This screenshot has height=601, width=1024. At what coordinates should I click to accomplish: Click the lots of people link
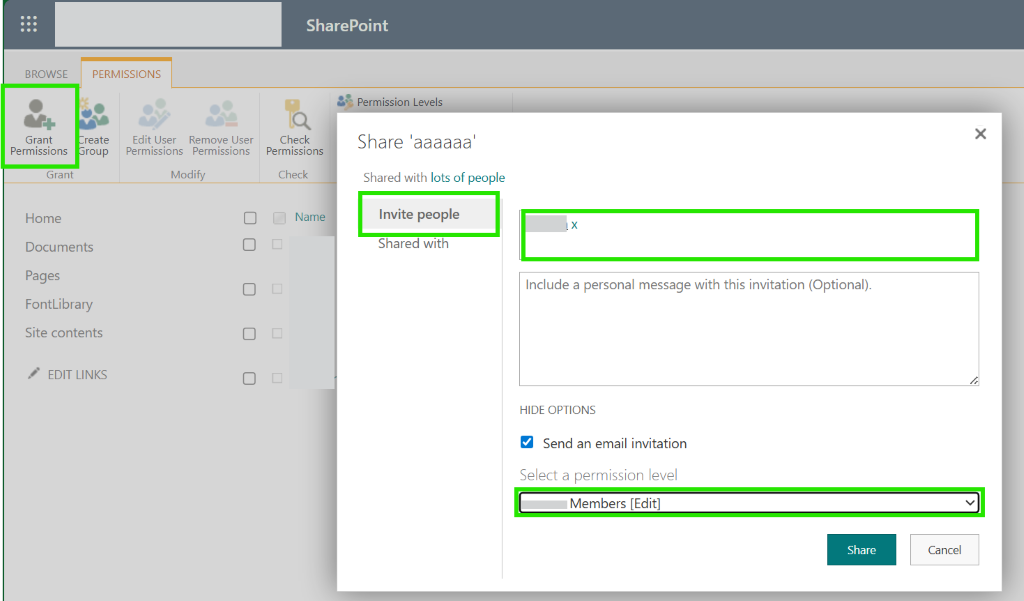coord(468,178)
